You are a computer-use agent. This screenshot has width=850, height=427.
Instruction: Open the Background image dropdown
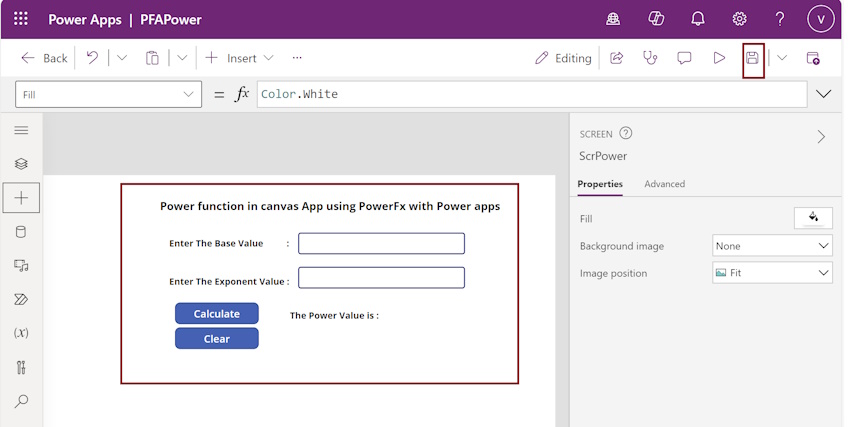pyautogui.click(x=772, y=246)
